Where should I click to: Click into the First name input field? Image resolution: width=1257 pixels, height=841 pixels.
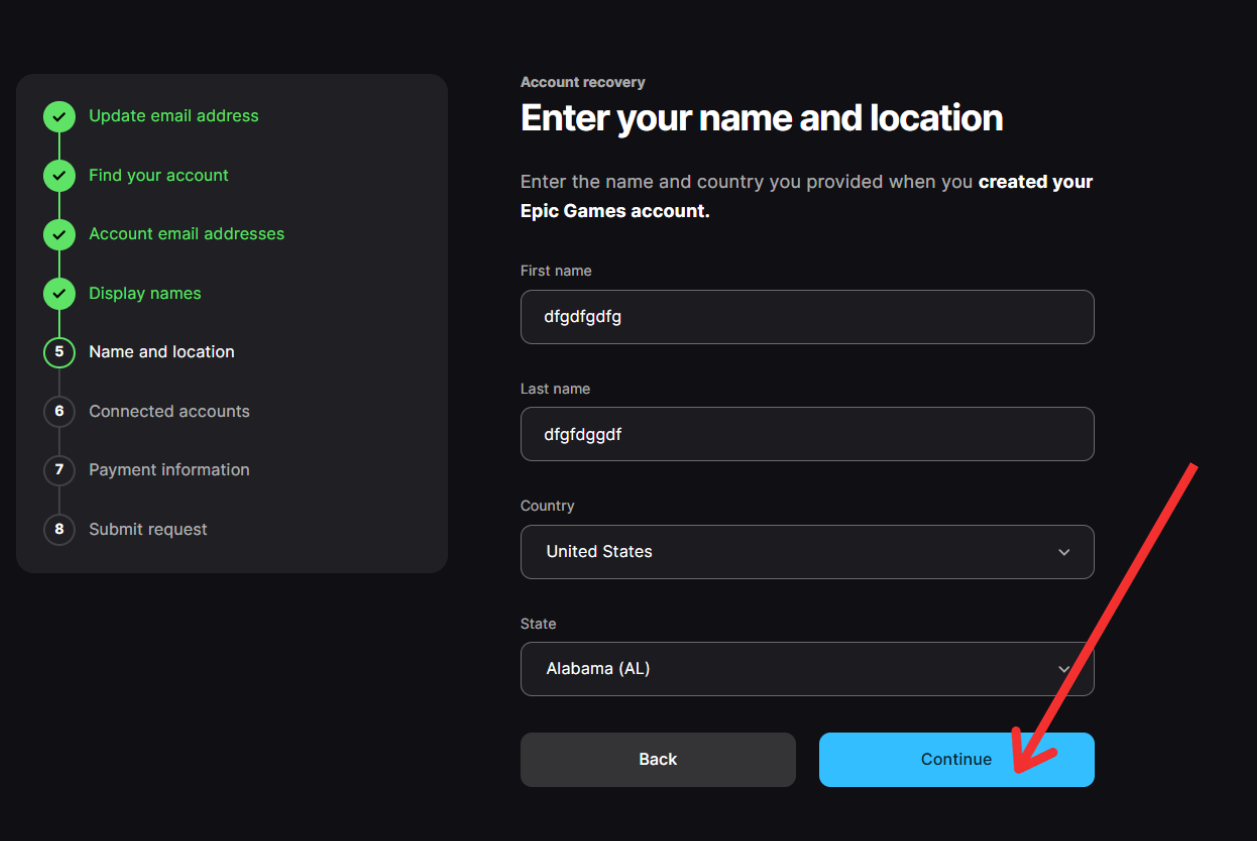[806, 317]
